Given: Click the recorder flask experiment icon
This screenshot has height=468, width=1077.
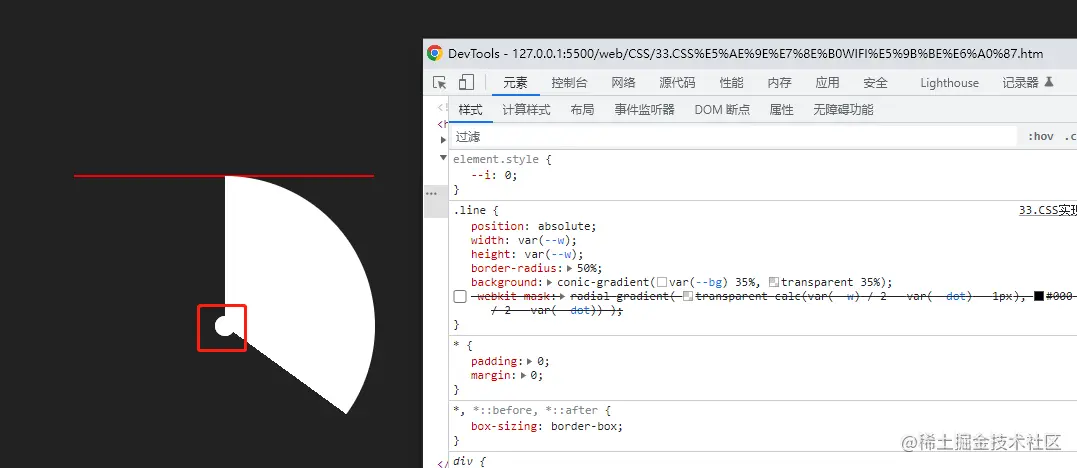Looking at the screenshot, I should click(x=1049, y=82).
